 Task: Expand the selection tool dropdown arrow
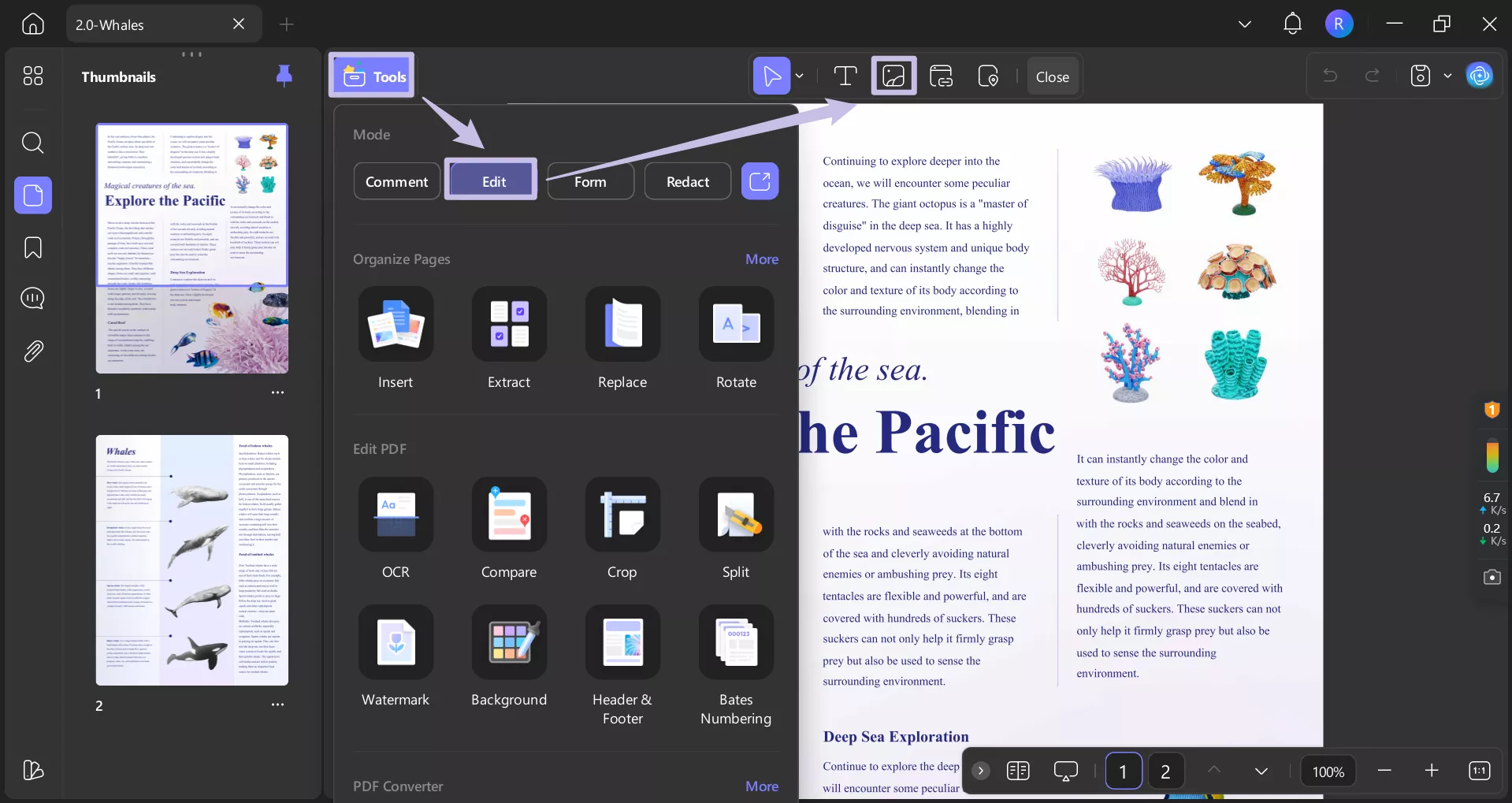(x=799, y=75)
